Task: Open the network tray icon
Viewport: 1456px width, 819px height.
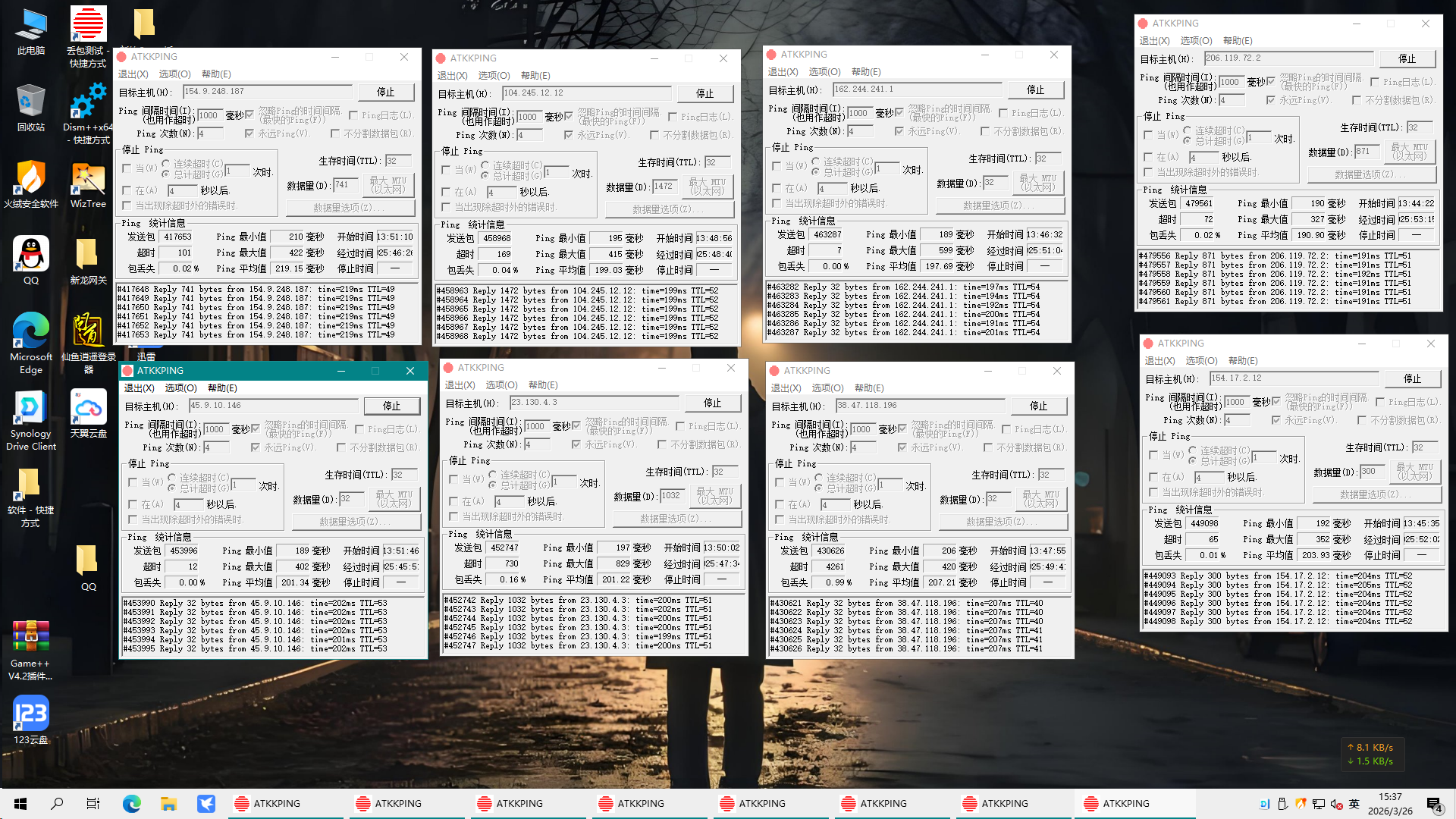Action: (x=1319, y=804)
